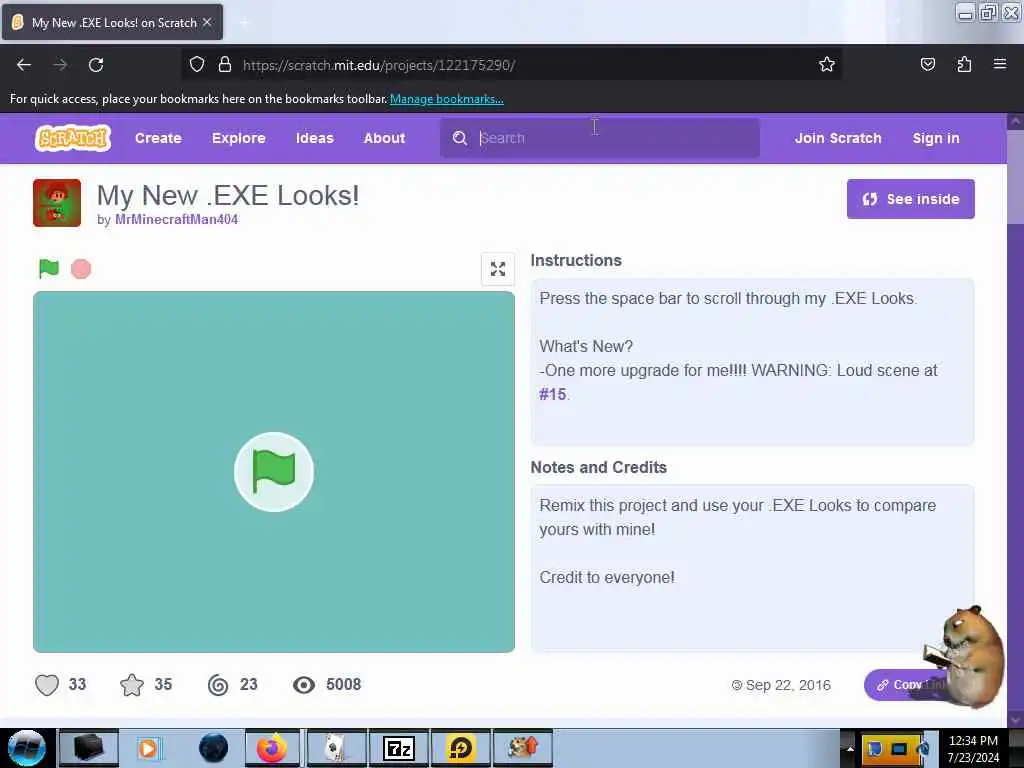Screen dimensions: 1024x768
Task: Click Sign in
Action: [x=936, y=138]
